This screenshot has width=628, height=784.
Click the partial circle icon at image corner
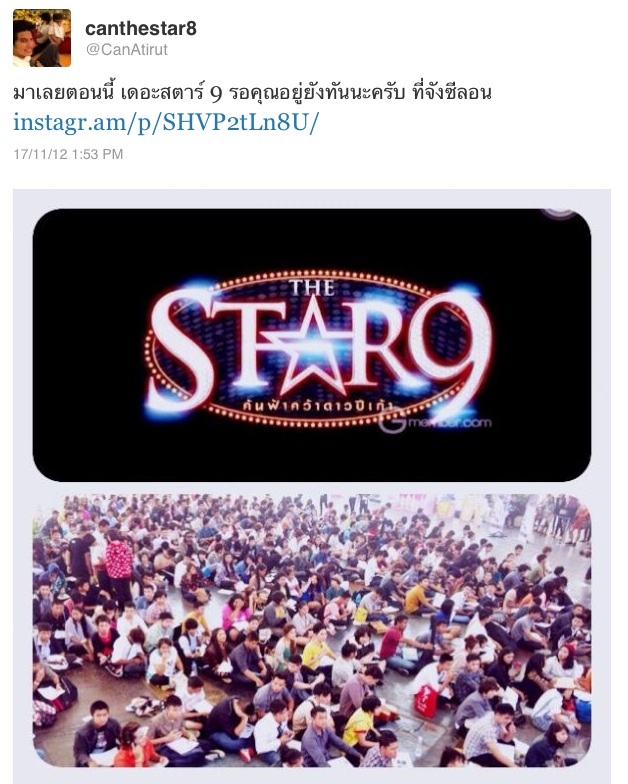pyautogui.click(x=558, y=214)
